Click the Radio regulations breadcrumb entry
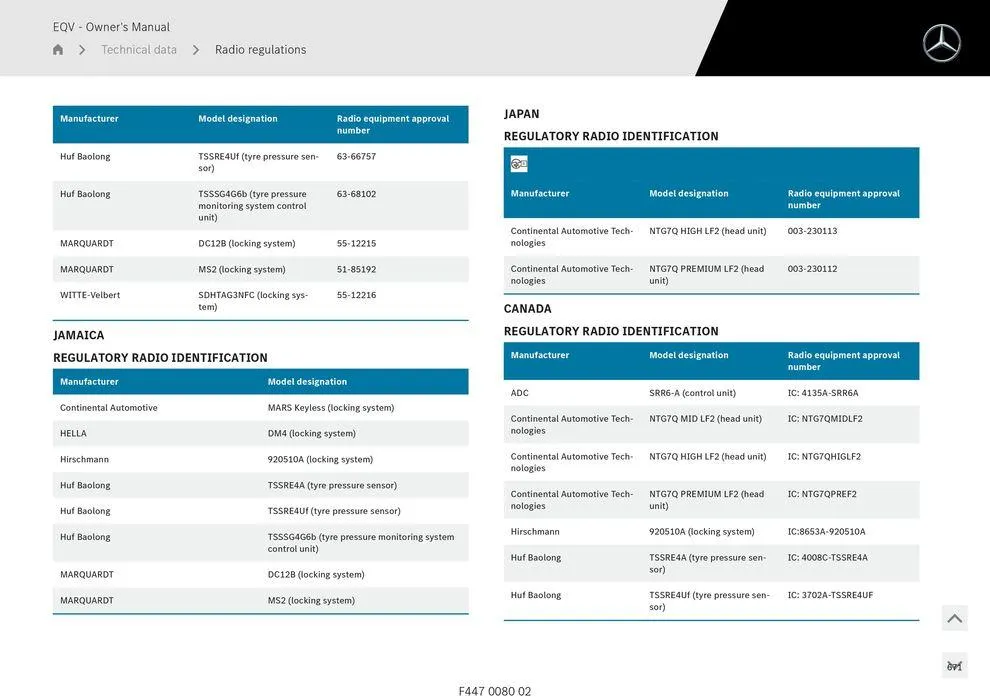This screenshot has height=700, width=990. pos(259,48)
